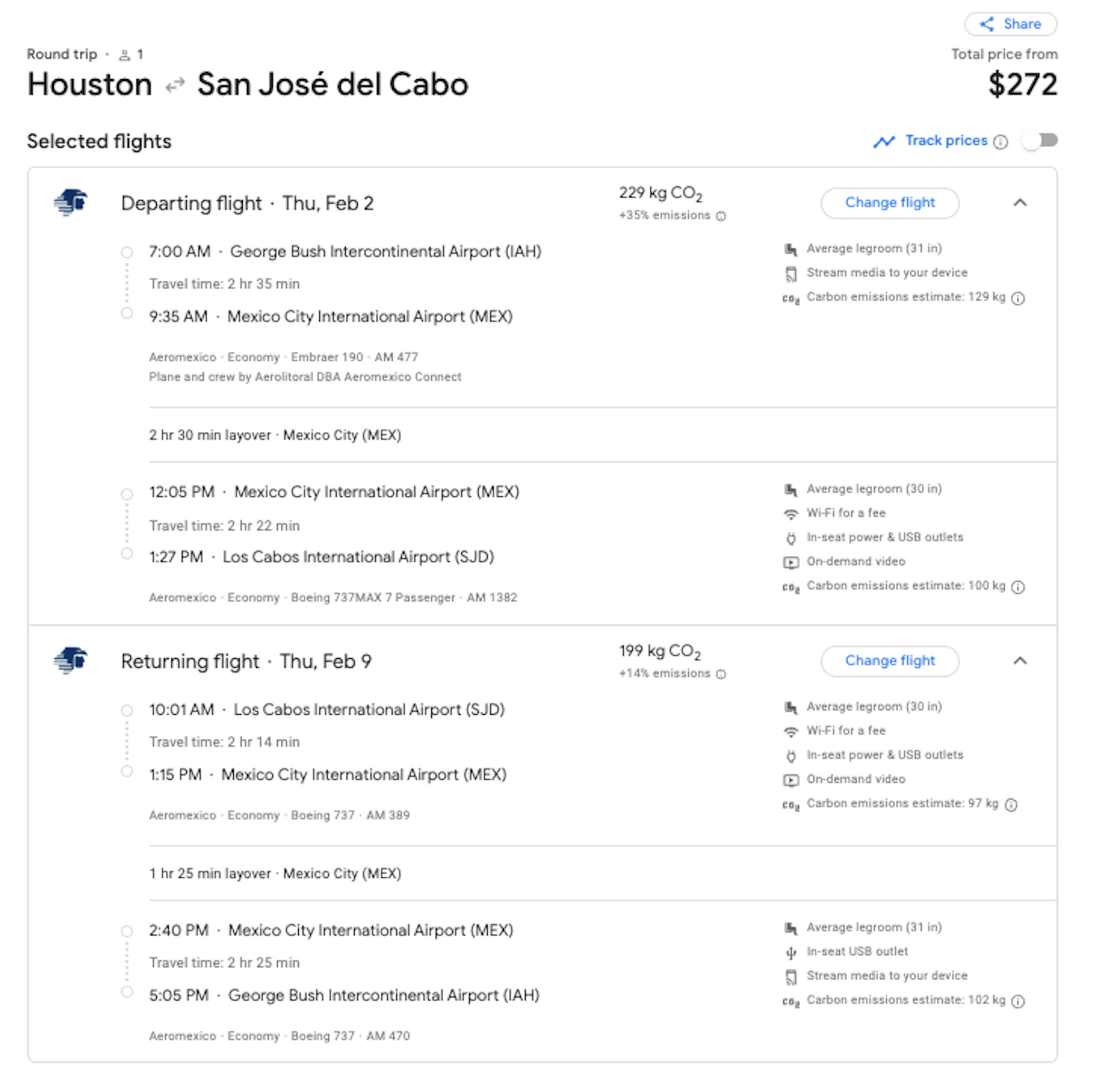Open the Round trip selector
The image size is (1120, 1081).
(62, 54)
